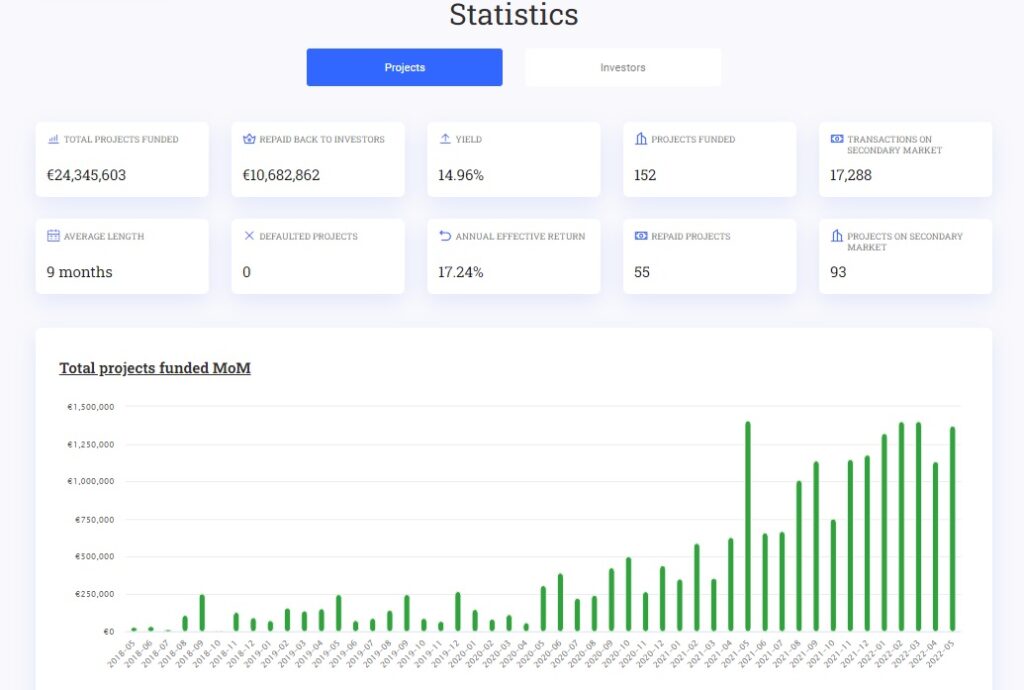Click the 93 secondary market projects value
Image resolution: width=1024 pixels, height=690 pixels.
pos(838,272)
